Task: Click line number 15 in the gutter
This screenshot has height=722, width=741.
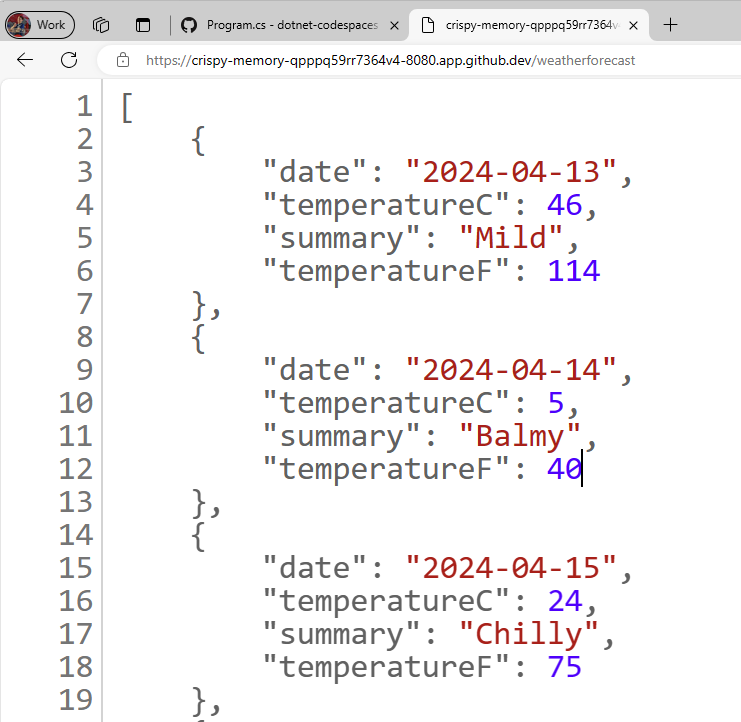Action: [x=76, y=568]
